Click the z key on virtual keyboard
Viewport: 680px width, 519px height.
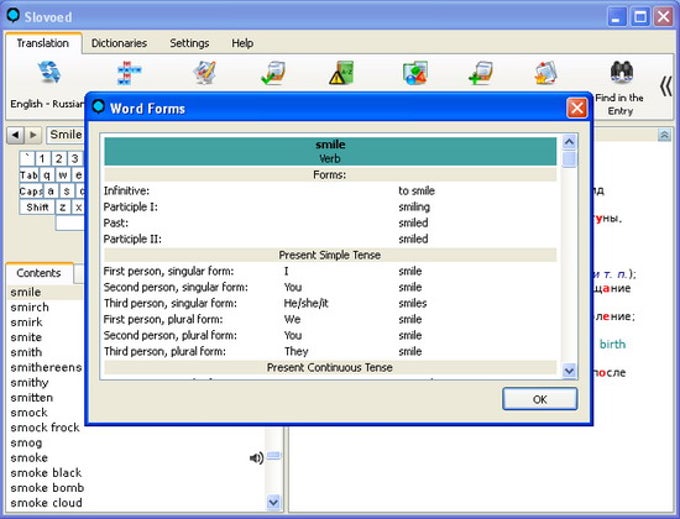[x=62, y=207]
